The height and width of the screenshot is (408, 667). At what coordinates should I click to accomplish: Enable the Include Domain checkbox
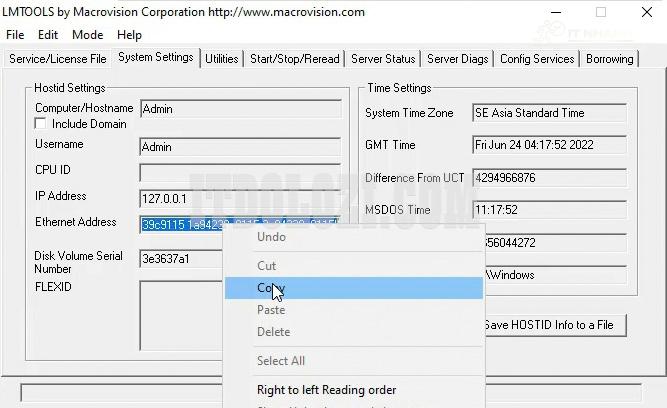(x=41, y=124)
